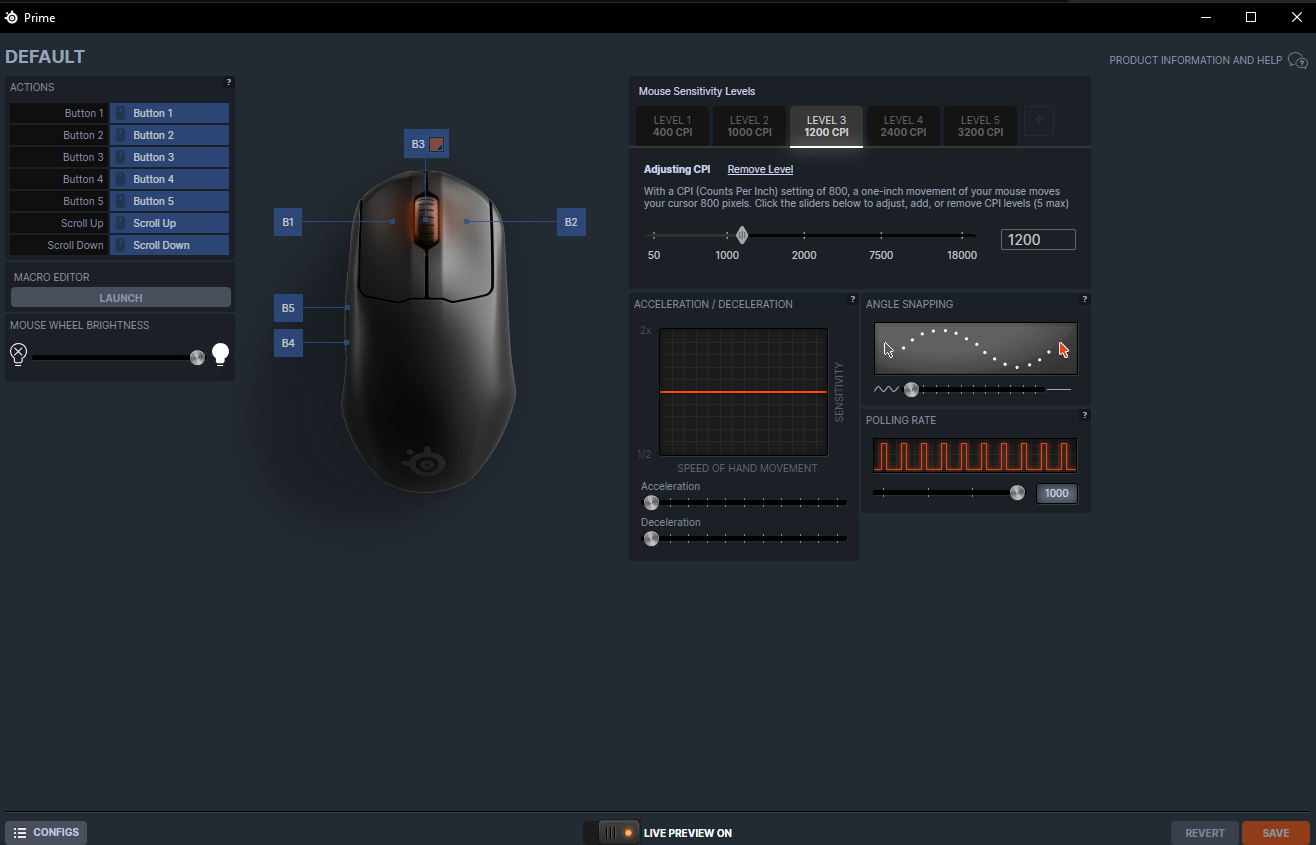
Task: Open help for Acceleration / Deceleration
Action: click(x=853, y=299)
